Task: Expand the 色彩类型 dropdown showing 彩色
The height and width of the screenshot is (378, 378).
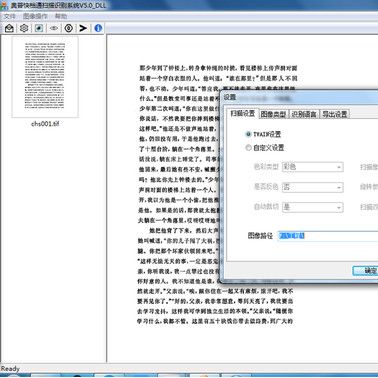Action: click(313, 167)
